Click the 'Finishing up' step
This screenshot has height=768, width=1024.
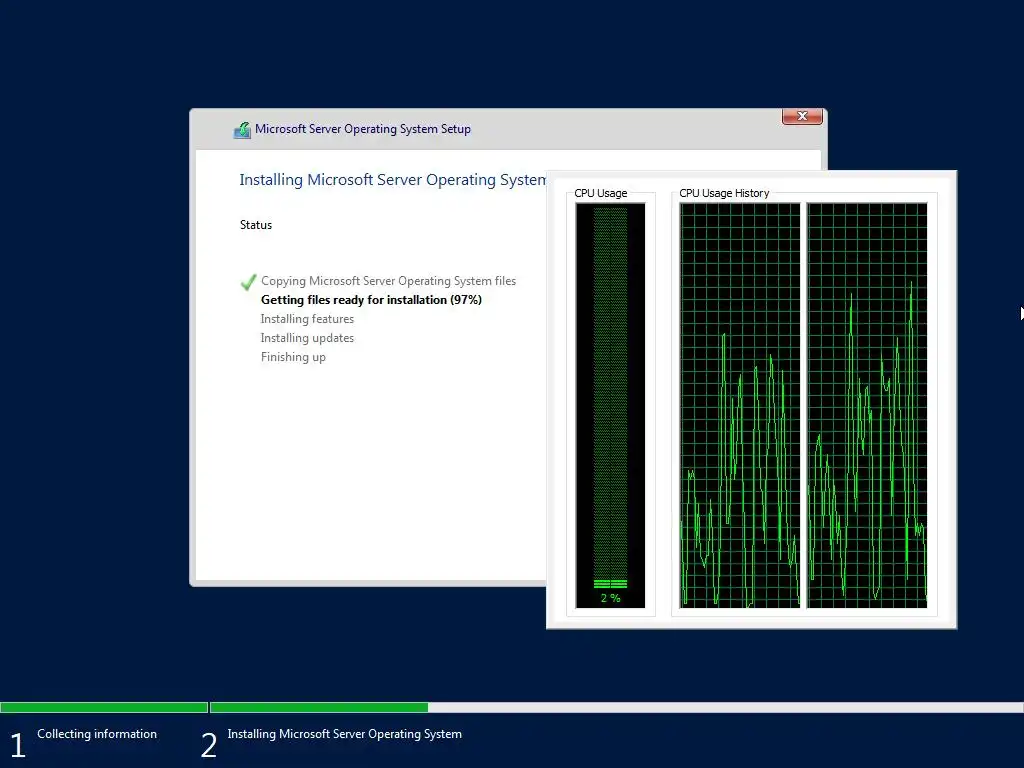293,357
